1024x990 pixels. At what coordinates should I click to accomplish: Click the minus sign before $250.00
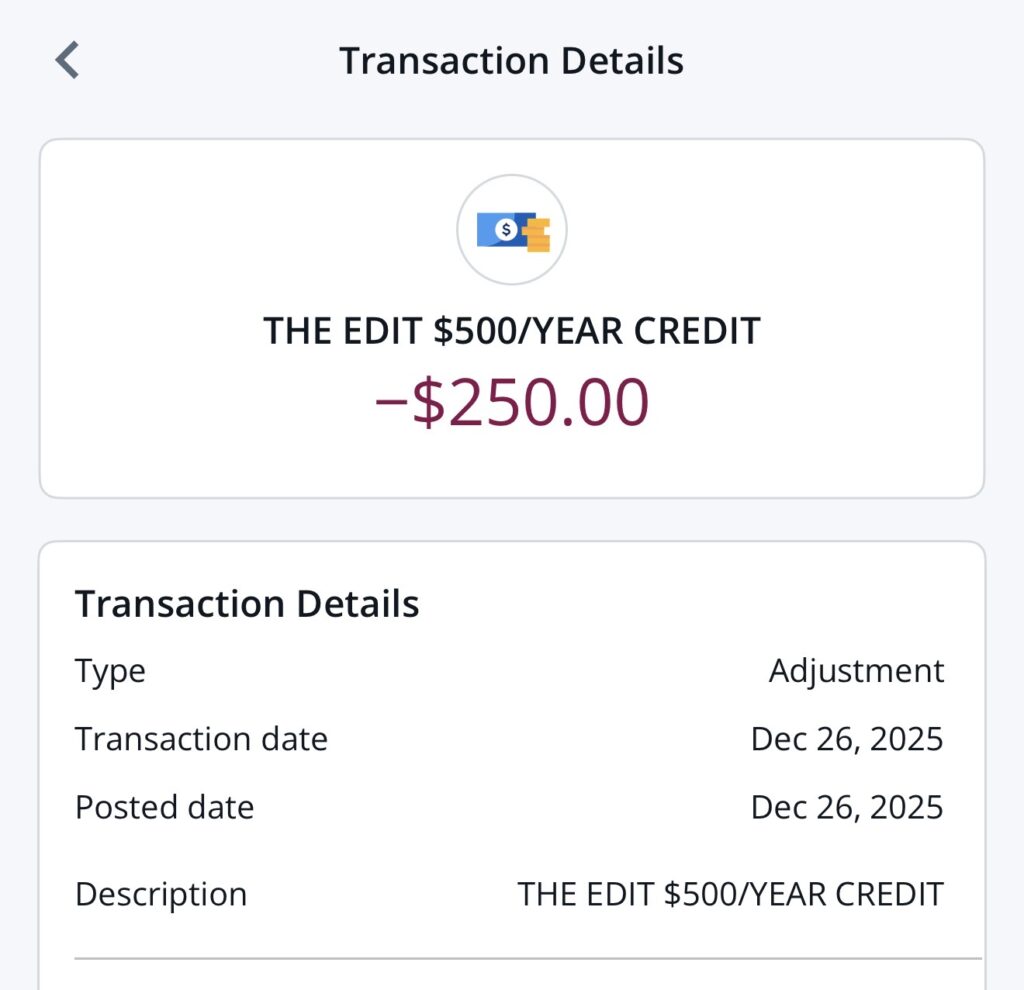(x=390, y=403)
